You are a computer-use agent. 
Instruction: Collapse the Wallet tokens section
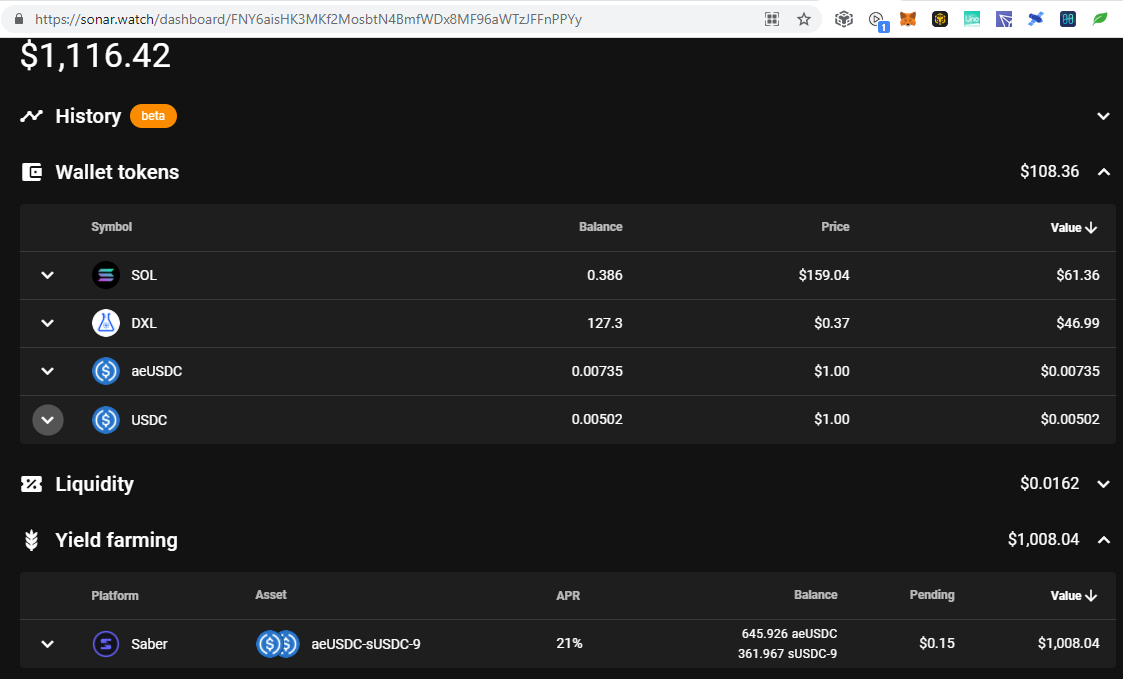[x=1104, y=172]
